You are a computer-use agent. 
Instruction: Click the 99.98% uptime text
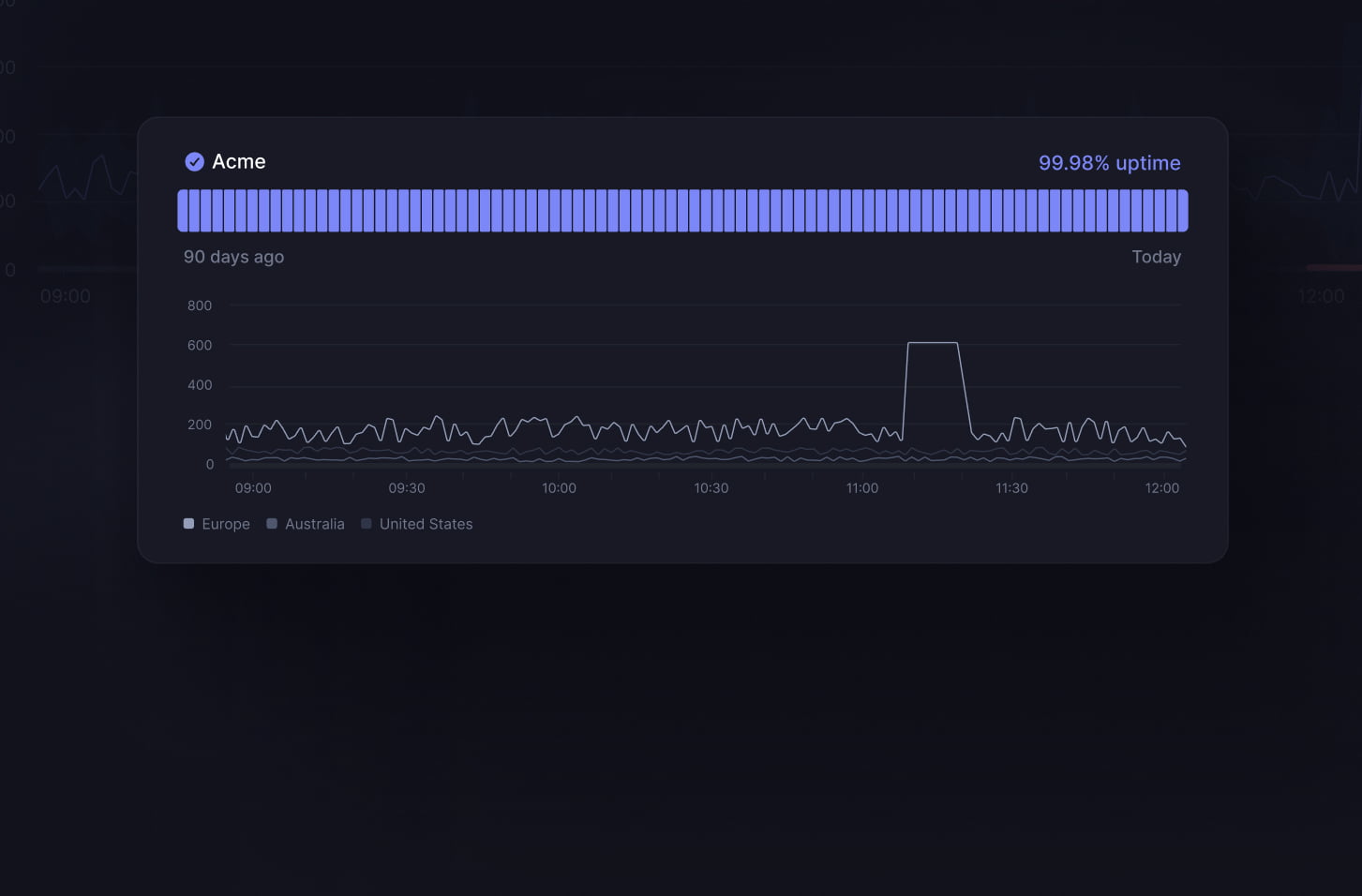coord(1109,163)
